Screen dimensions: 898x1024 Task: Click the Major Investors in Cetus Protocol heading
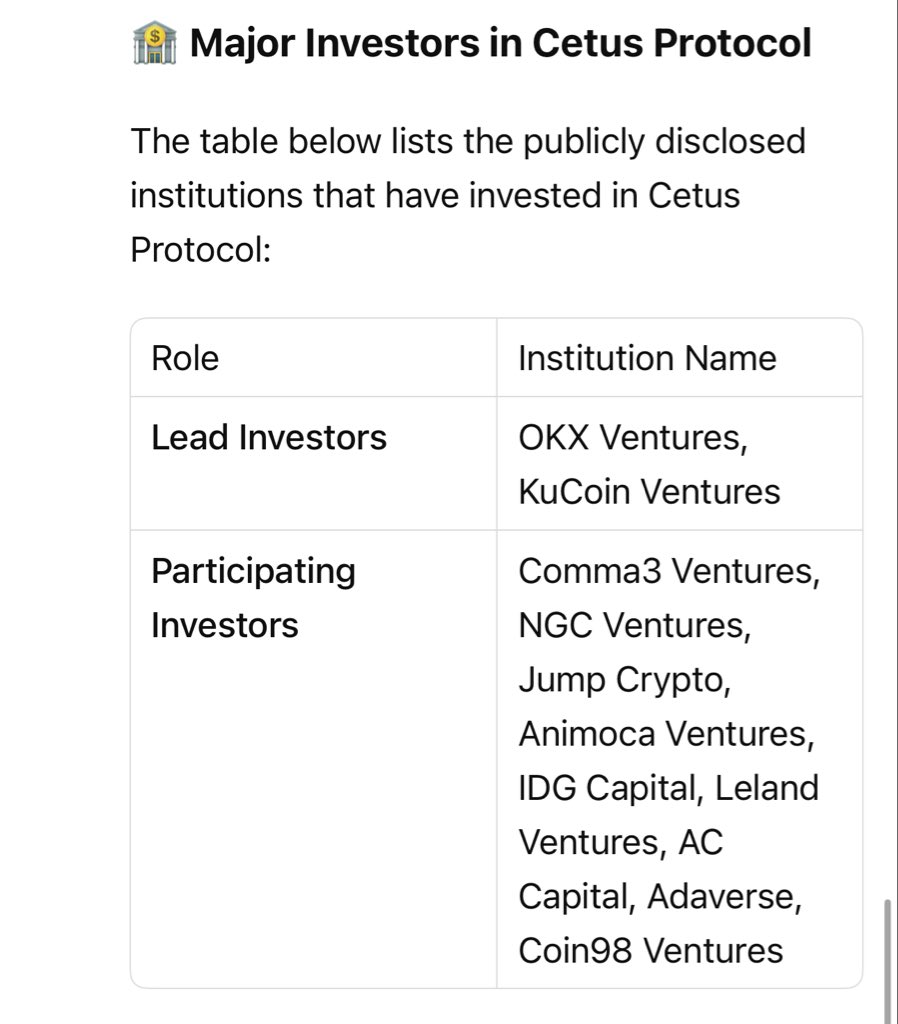tap(500, 43)
